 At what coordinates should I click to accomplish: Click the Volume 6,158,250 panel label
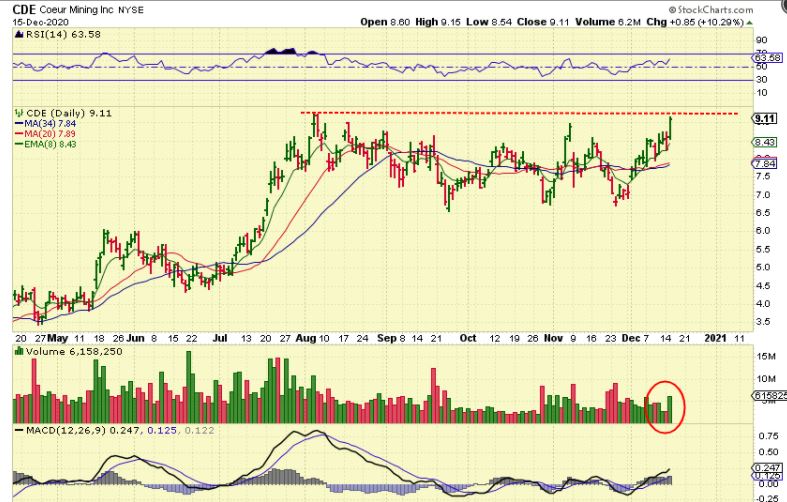point(74,351)
